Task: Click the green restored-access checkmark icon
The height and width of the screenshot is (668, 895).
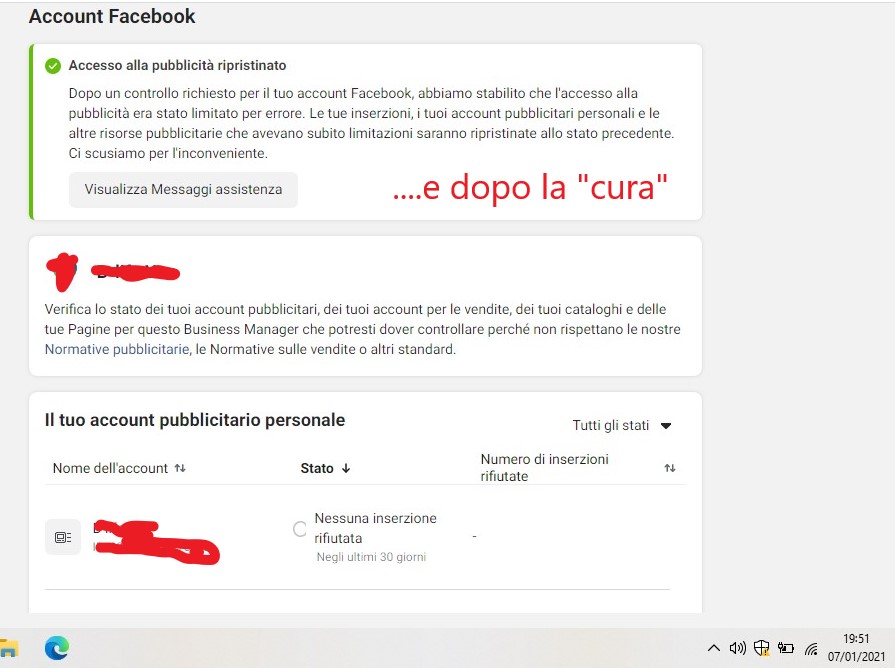Action: (53, 66)
